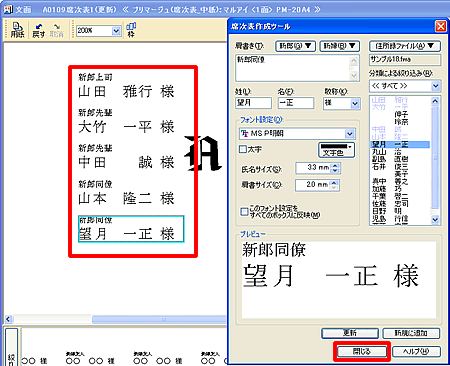This screenshot has height=366, width=450.
Task: Click the 更新 update button
Action: 350,333
